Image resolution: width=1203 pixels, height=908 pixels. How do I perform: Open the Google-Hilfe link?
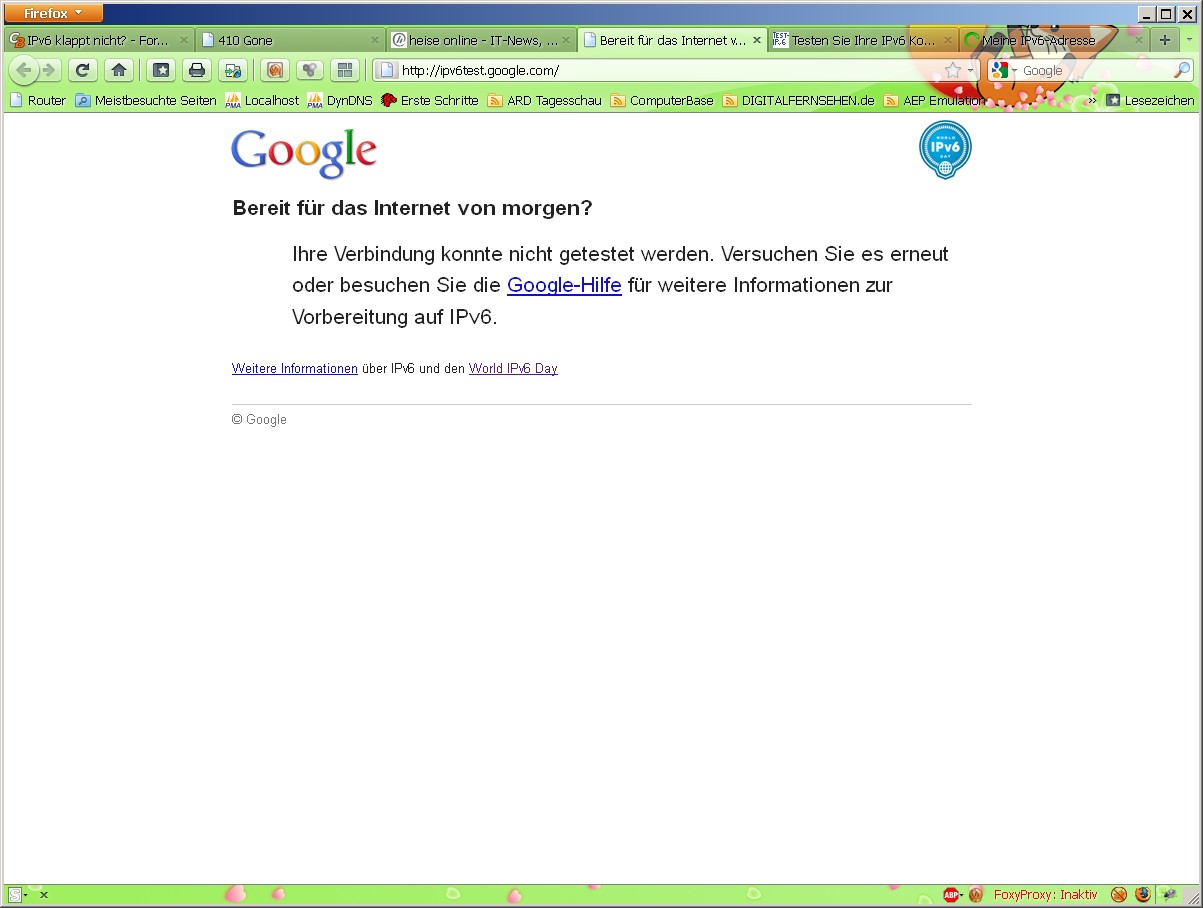click(564, 285)
